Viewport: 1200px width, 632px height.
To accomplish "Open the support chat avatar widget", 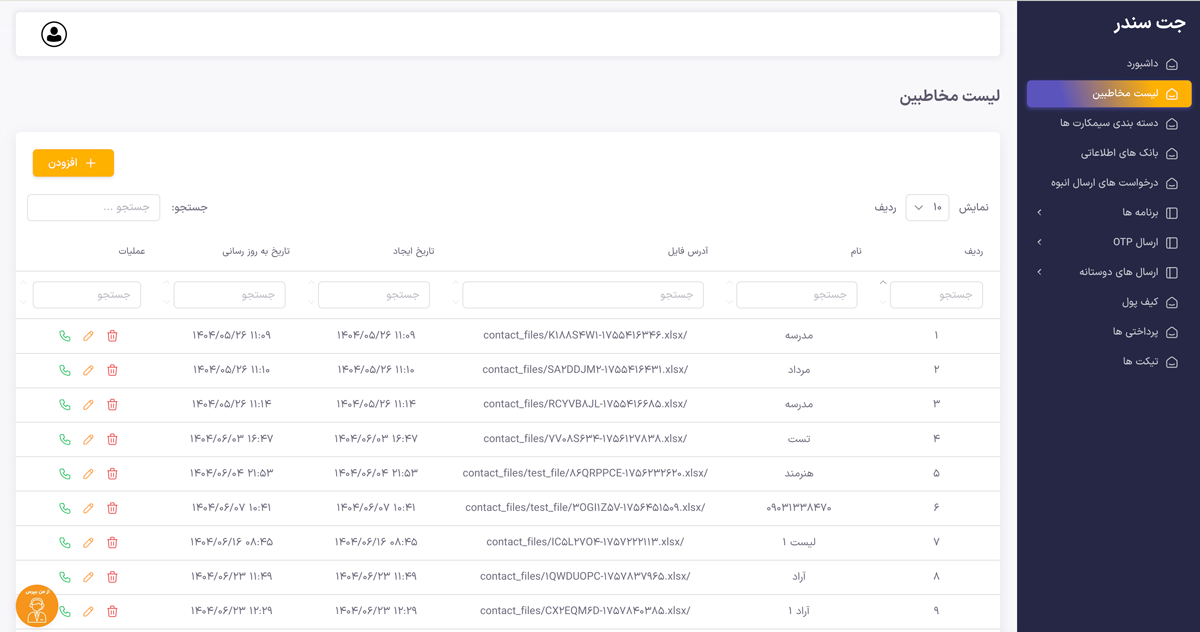I will (37, 606).
